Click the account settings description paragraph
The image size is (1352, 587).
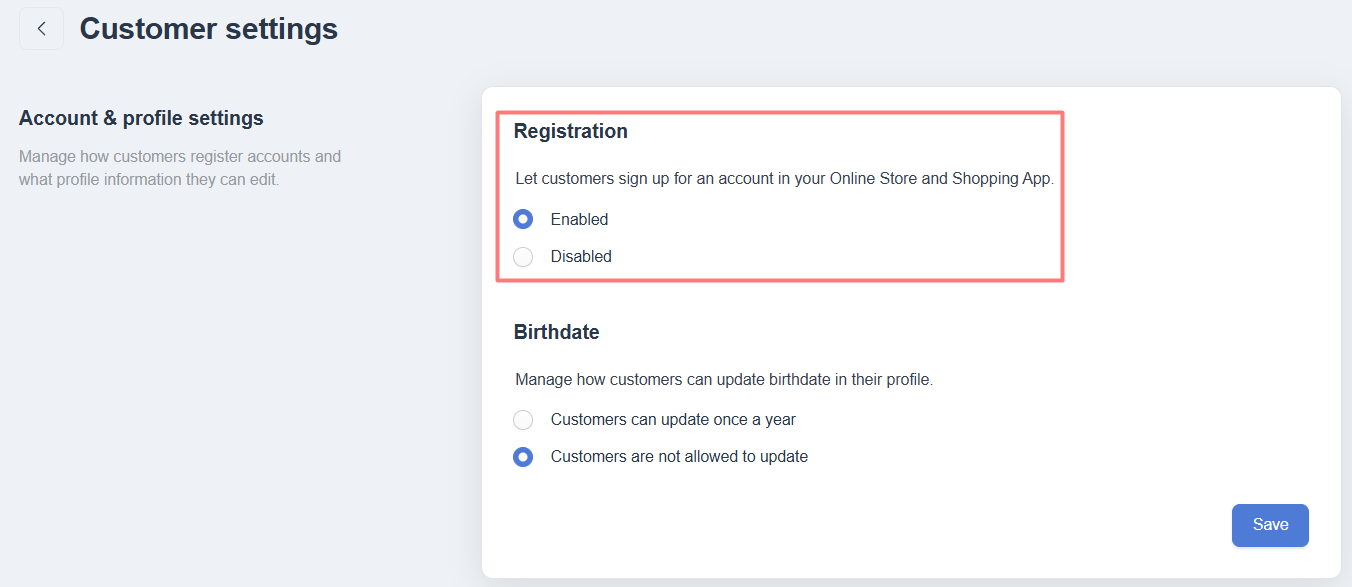click(180, 169)
